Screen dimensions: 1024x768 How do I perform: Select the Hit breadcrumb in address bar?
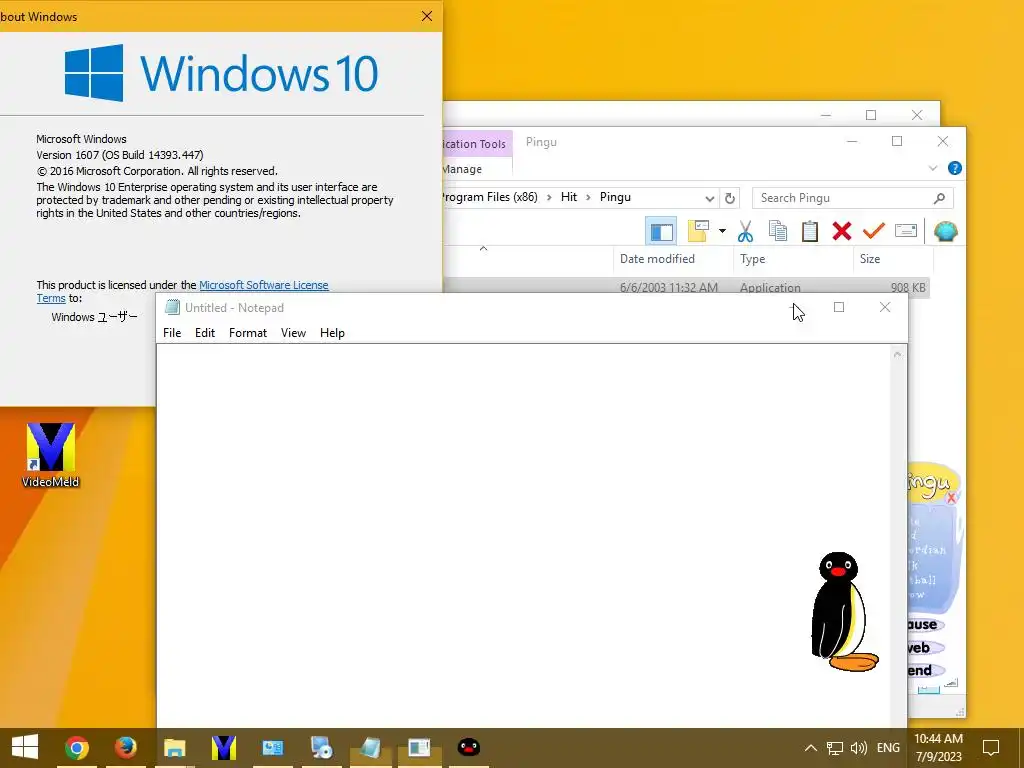click(569, 197)
